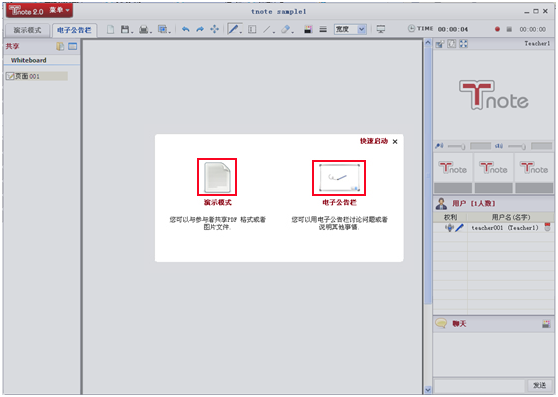Click the microphone volume slider
Image resolution: width=558 pixels, height=397 pixels.
point(457,146)
